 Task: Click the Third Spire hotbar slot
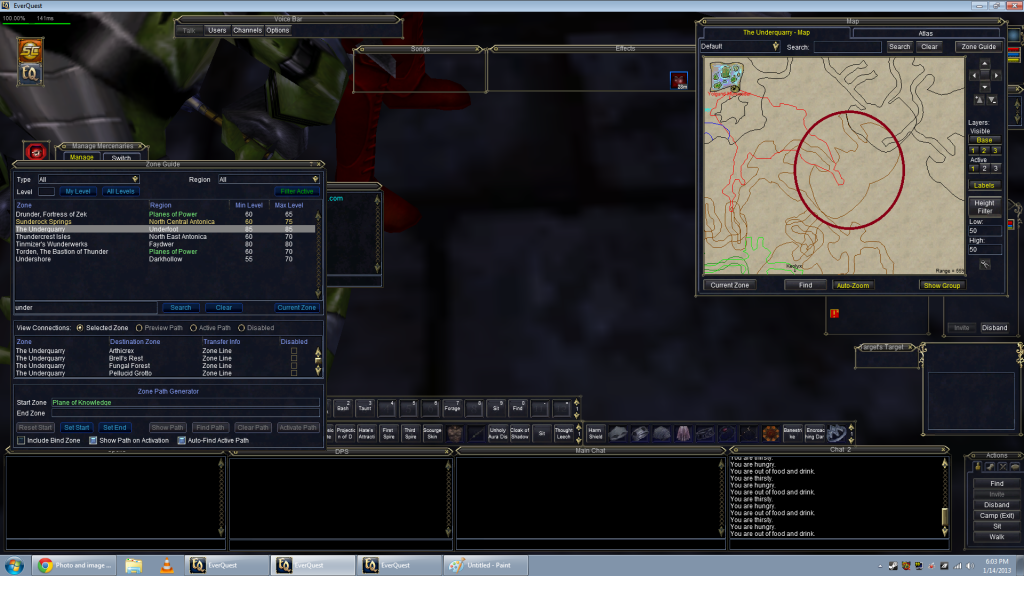(x=410, y=433)
